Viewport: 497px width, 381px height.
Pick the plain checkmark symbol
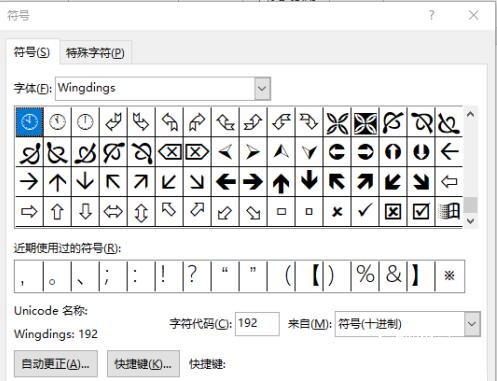(x=365, y=211)
